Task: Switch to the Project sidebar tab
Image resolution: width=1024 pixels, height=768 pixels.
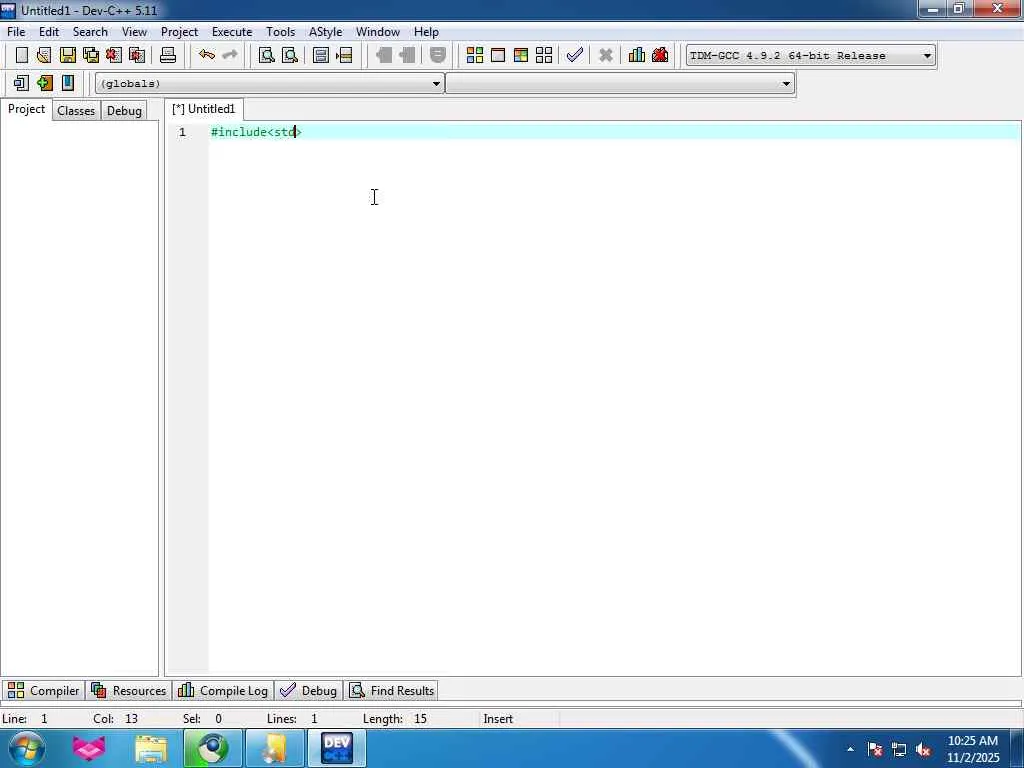Action: click(27, 110)
